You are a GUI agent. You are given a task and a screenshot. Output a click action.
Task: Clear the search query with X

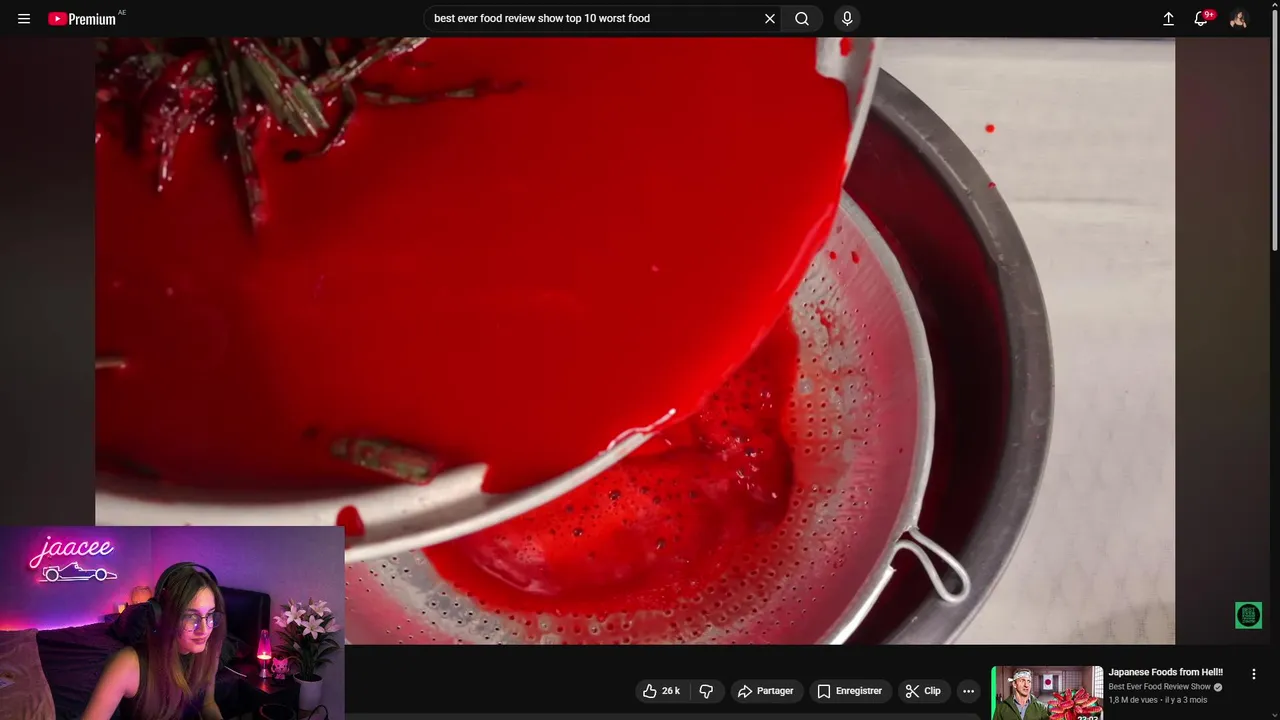770,18
